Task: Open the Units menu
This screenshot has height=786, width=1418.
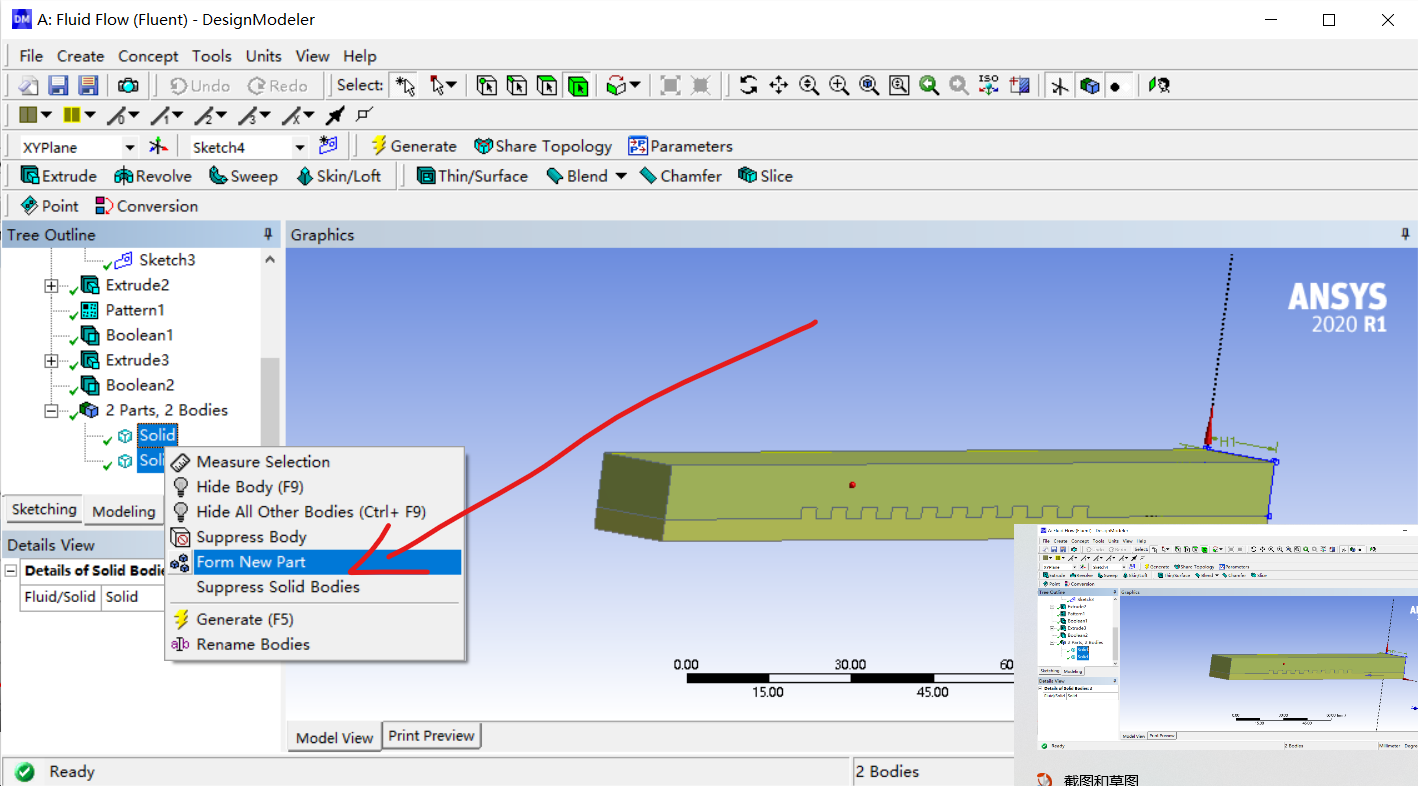Action: [x=263, y=56]
